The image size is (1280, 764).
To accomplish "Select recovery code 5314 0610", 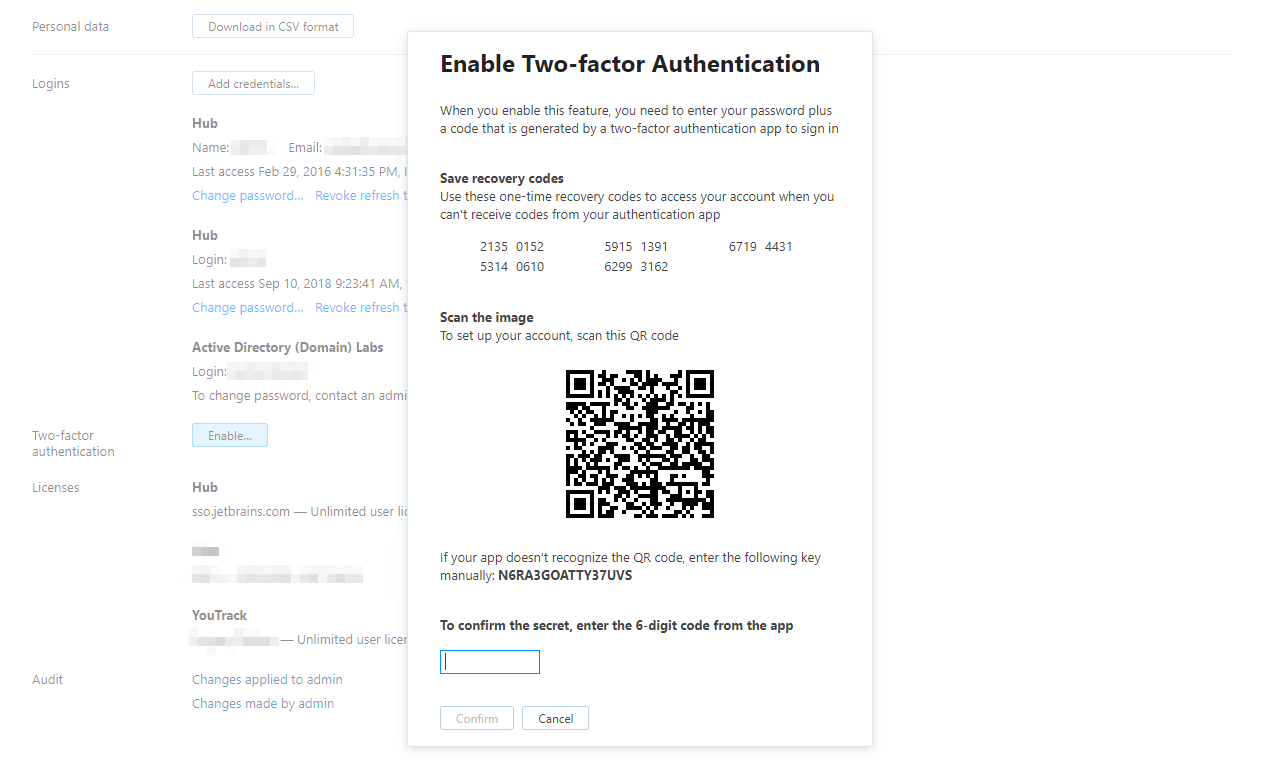I will 512,266.
